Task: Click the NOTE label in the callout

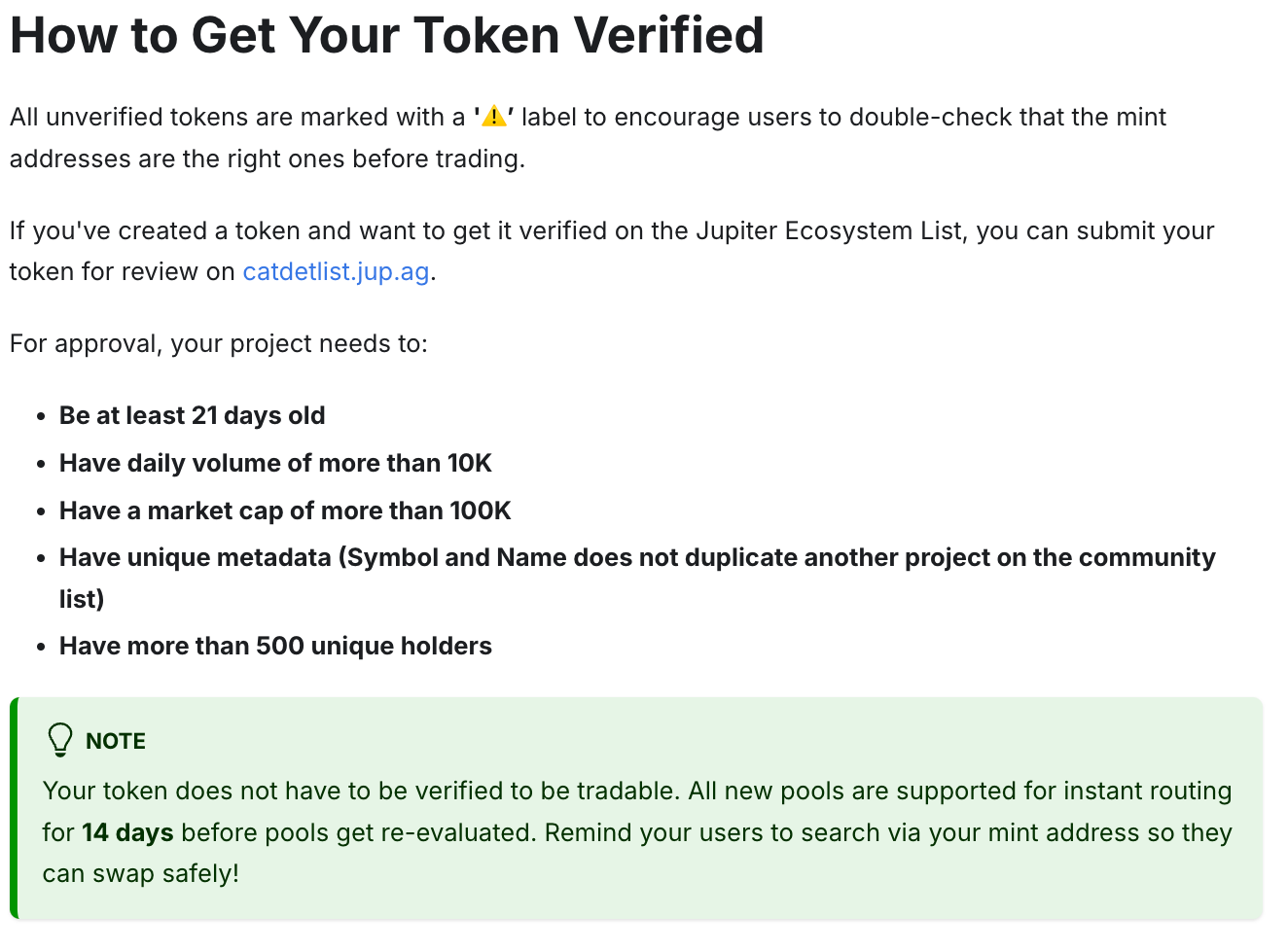Action: [116, 741]
